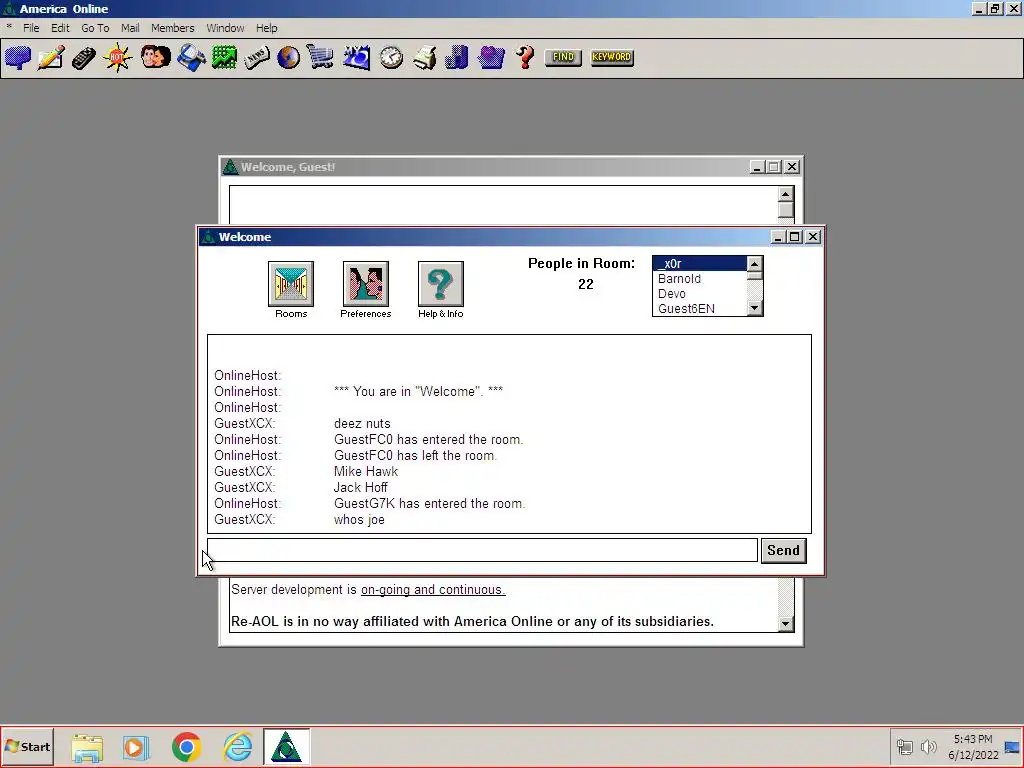
Task: Open the Marketplace shopping cart icon
Action: 320,57
